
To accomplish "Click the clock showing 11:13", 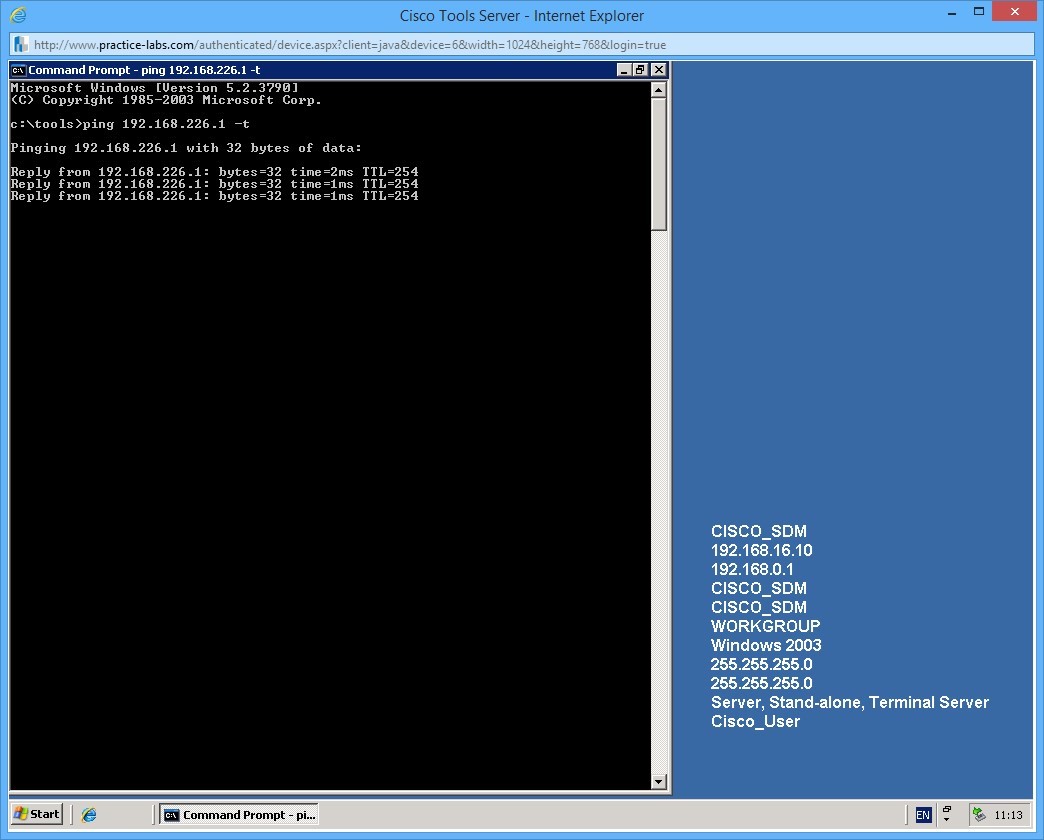I will (x=1010, y=814).
